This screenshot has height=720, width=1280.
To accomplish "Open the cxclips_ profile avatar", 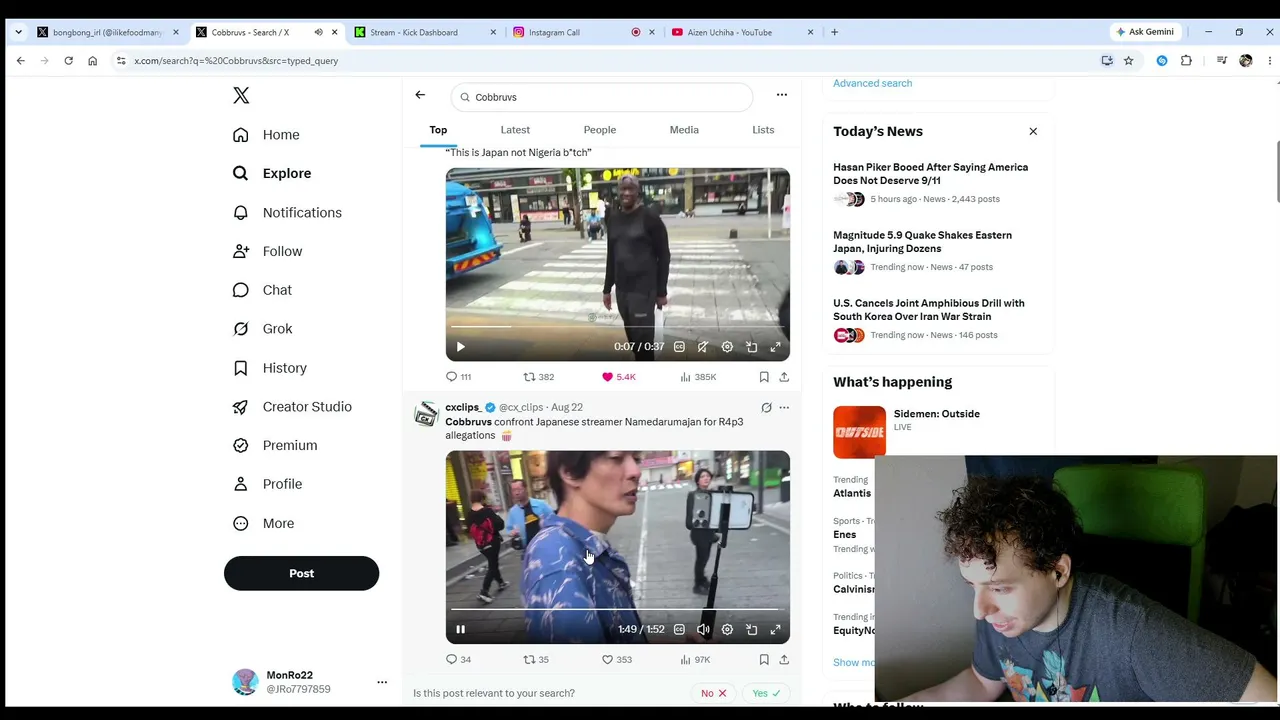I will 427,414.
